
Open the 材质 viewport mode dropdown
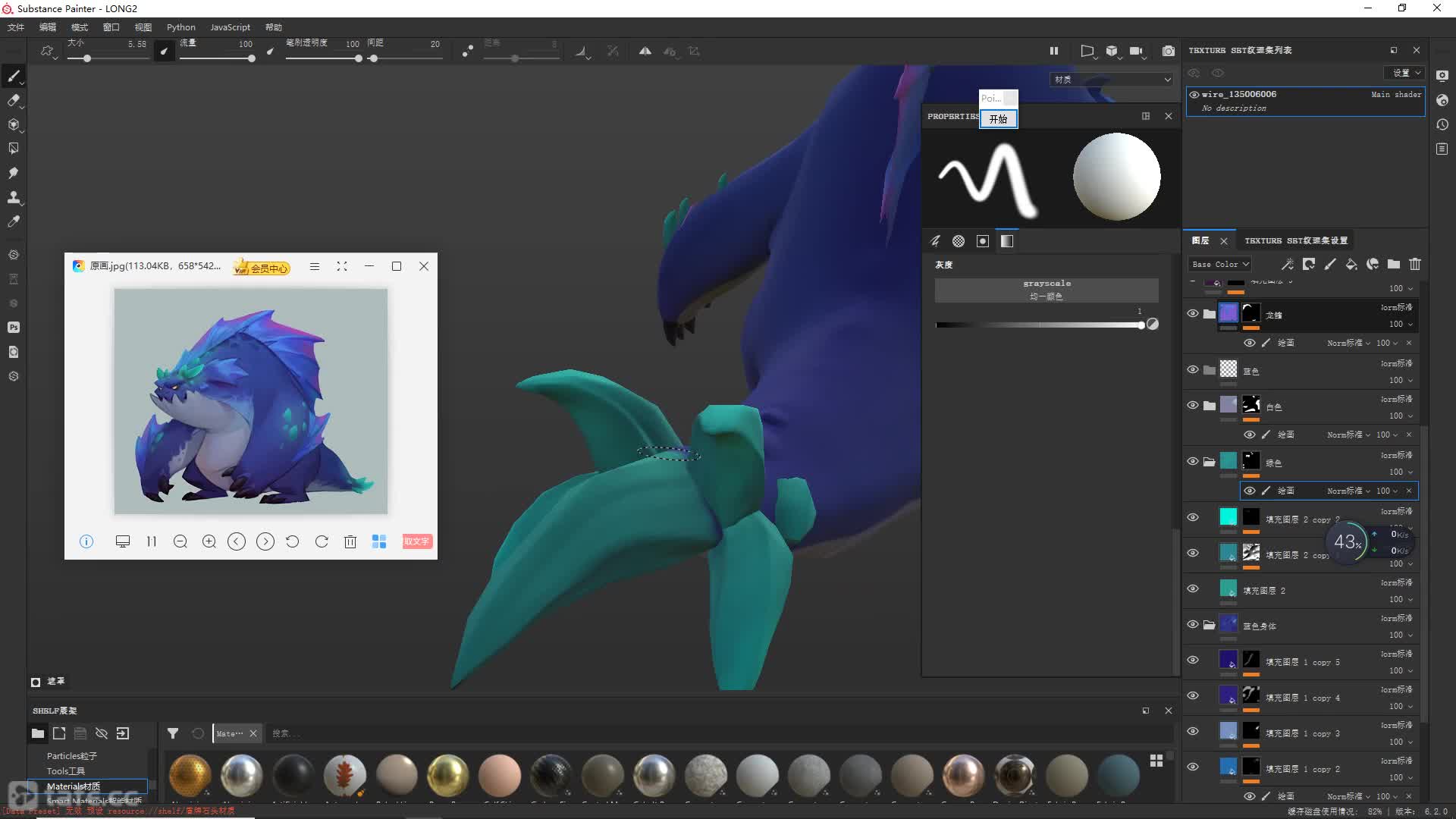pos(1112,80)
